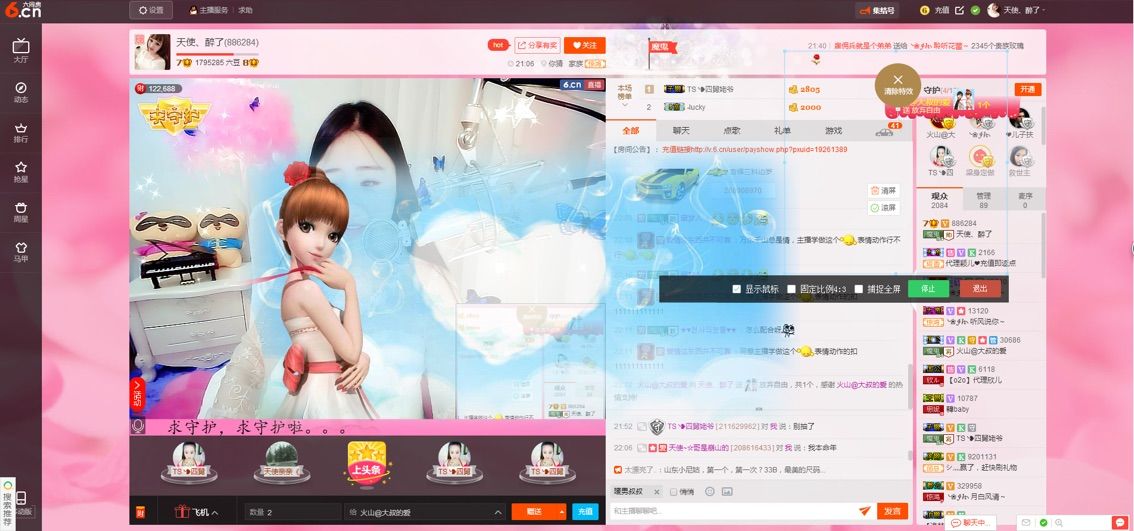This screenshot has height=531, width=1134.
Task: Select the 观众 2084 tab
Action: click(939, 200)
